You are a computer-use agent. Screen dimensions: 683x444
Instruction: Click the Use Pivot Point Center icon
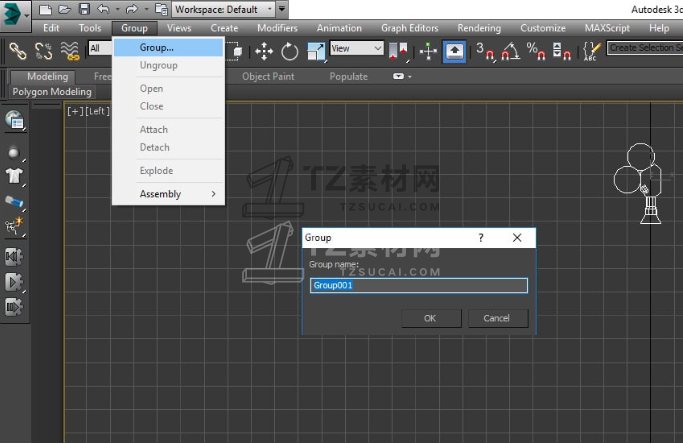click(398, 51)
